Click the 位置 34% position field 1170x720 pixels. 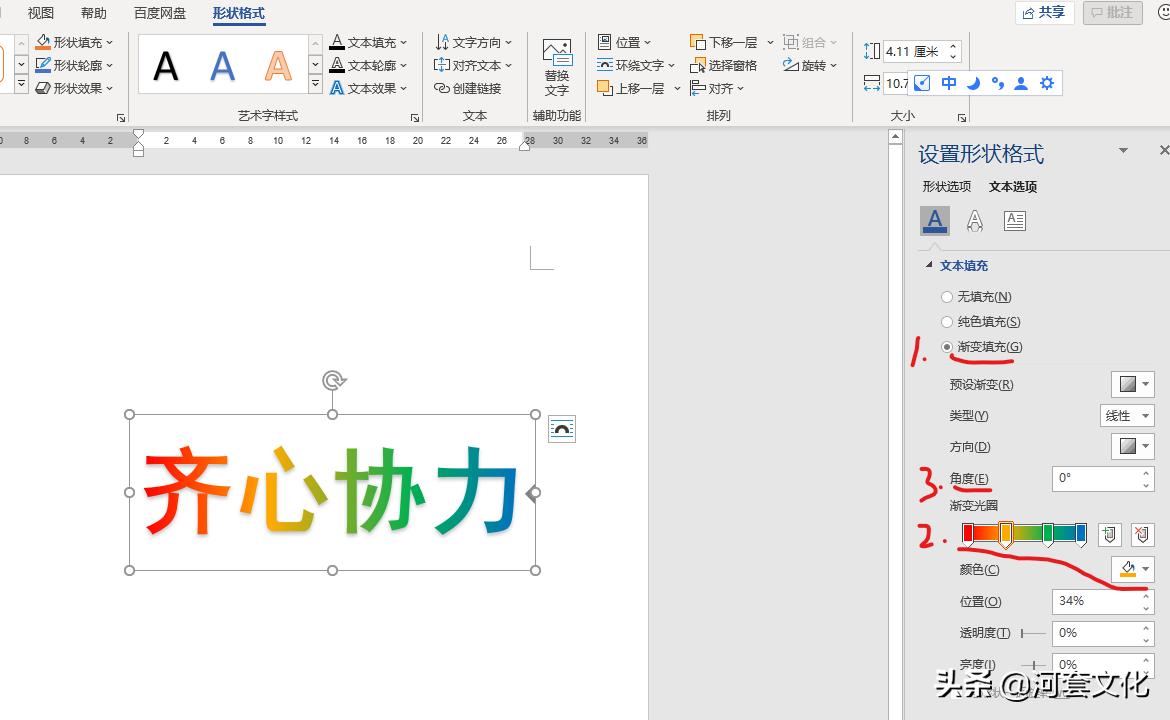[1095, 601]
